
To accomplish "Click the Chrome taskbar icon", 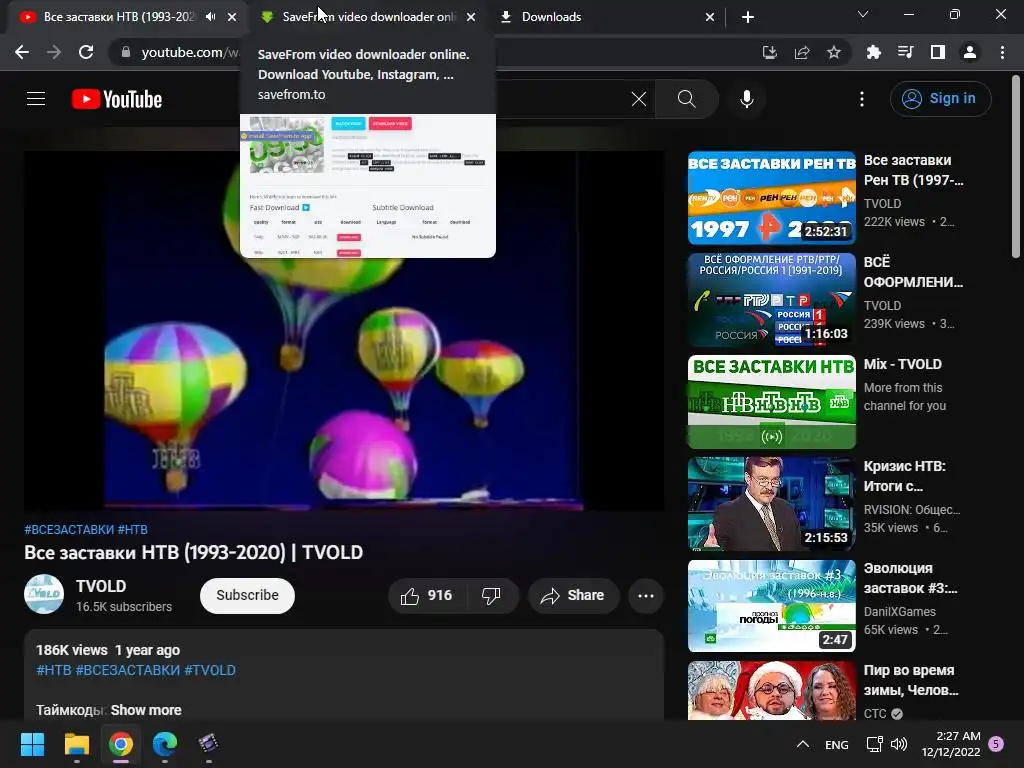I will tap(121, 744).
